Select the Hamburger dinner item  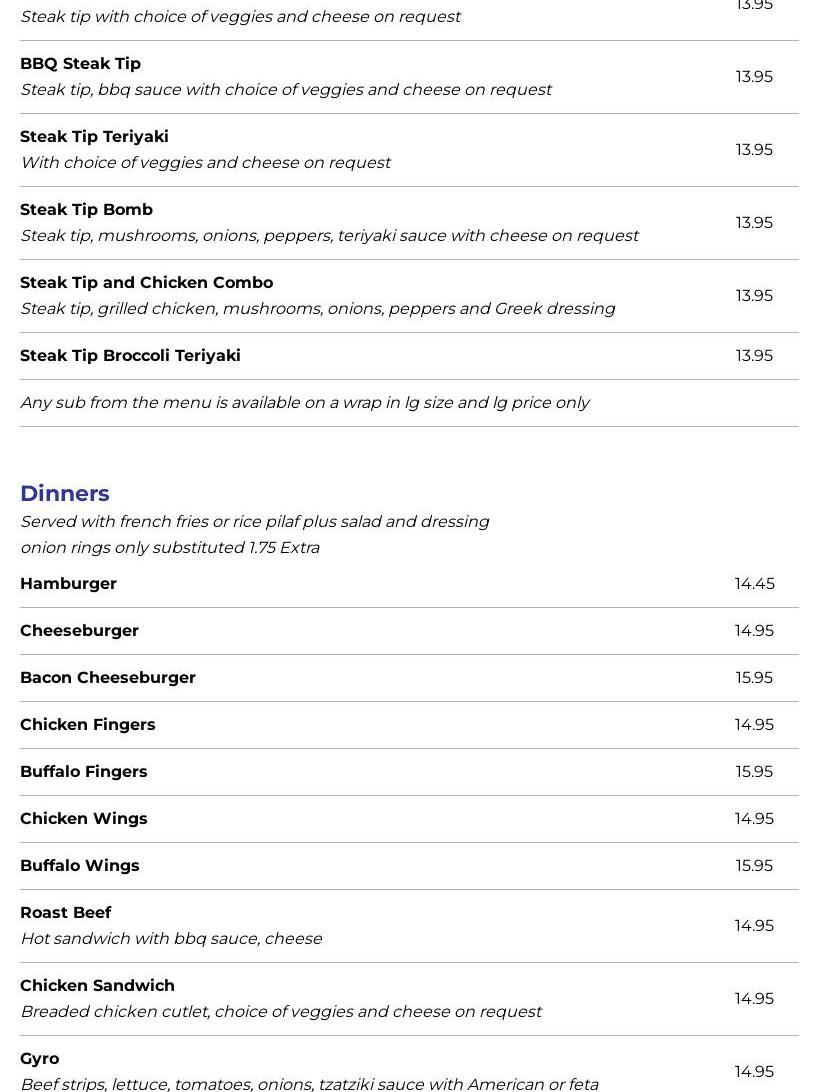click(68, 584)
